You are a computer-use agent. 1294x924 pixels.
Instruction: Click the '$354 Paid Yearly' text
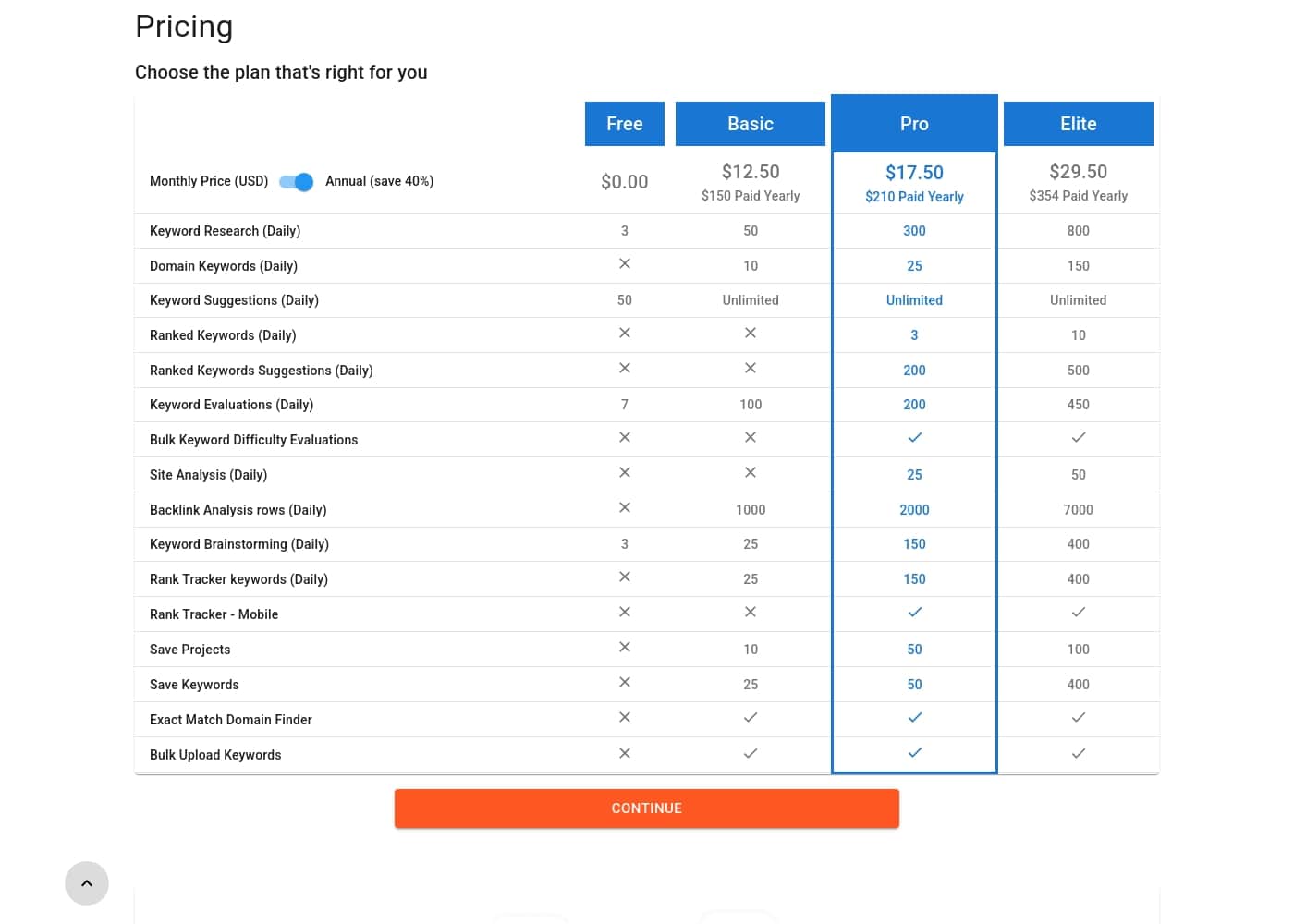click(x=1079, y=196)
